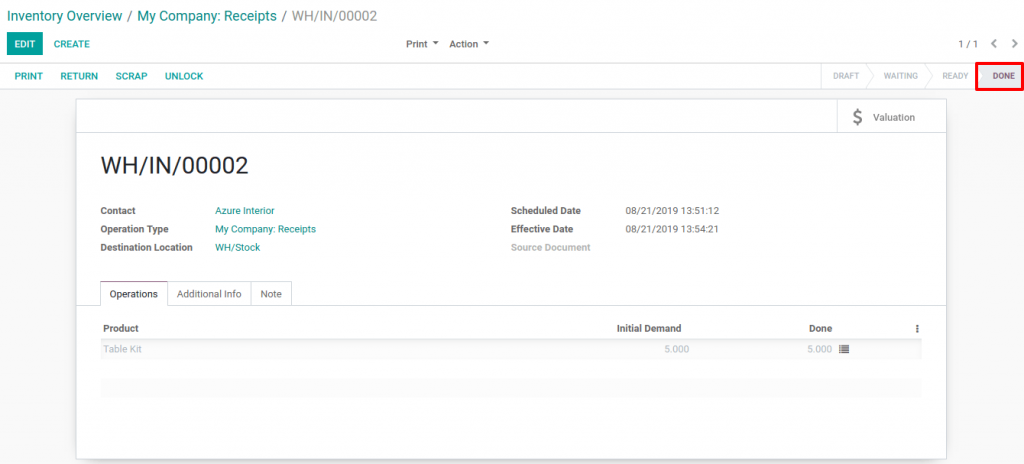1024x464 pixels.
Task: Click the RETURN button
Action: pos(79,76)
